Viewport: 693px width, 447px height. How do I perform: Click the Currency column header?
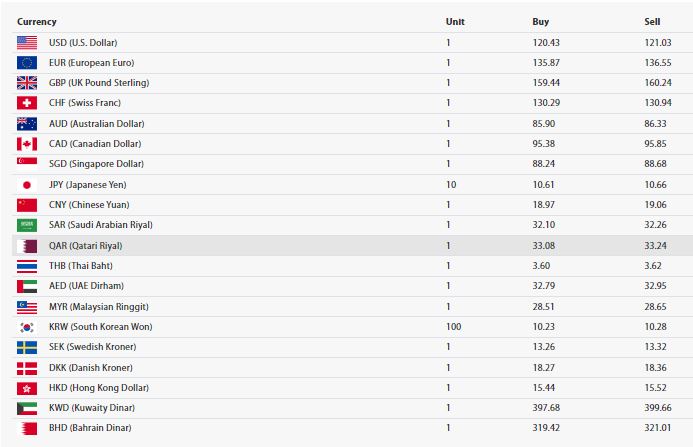click(37, 22)
